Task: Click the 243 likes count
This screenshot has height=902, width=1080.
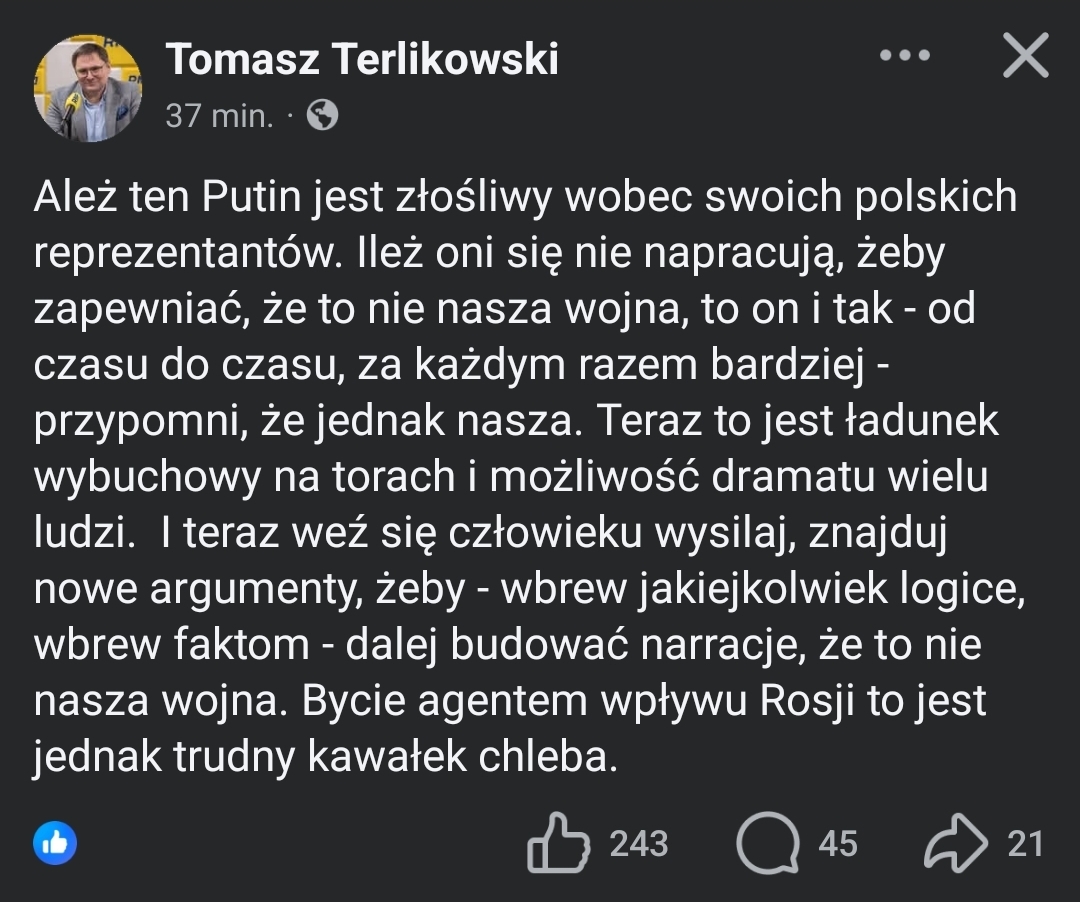Action: click(x=639, y=843)
